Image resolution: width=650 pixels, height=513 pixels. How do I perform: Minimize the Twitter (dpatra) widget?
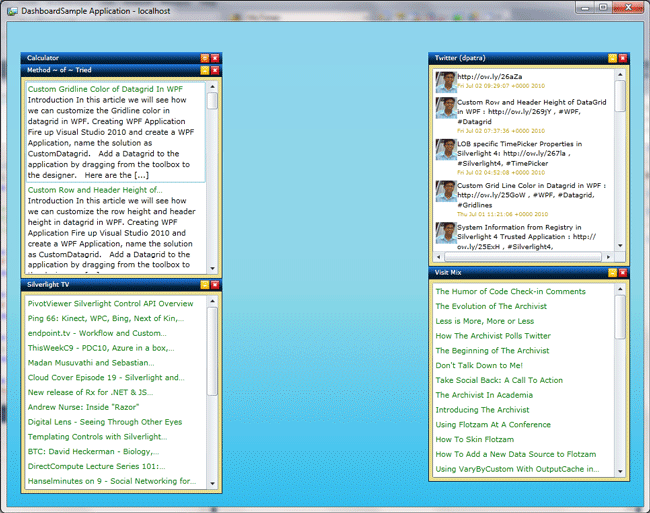[x=612, y=58]
